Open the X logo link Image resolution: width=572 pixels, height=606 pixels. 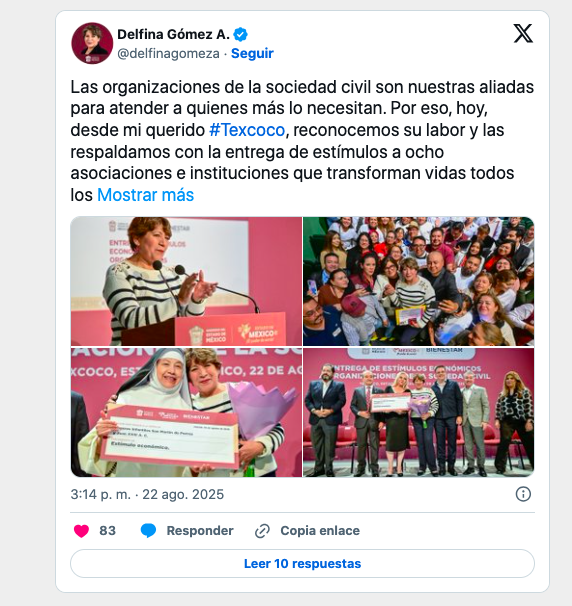click(x=523, y=34)
